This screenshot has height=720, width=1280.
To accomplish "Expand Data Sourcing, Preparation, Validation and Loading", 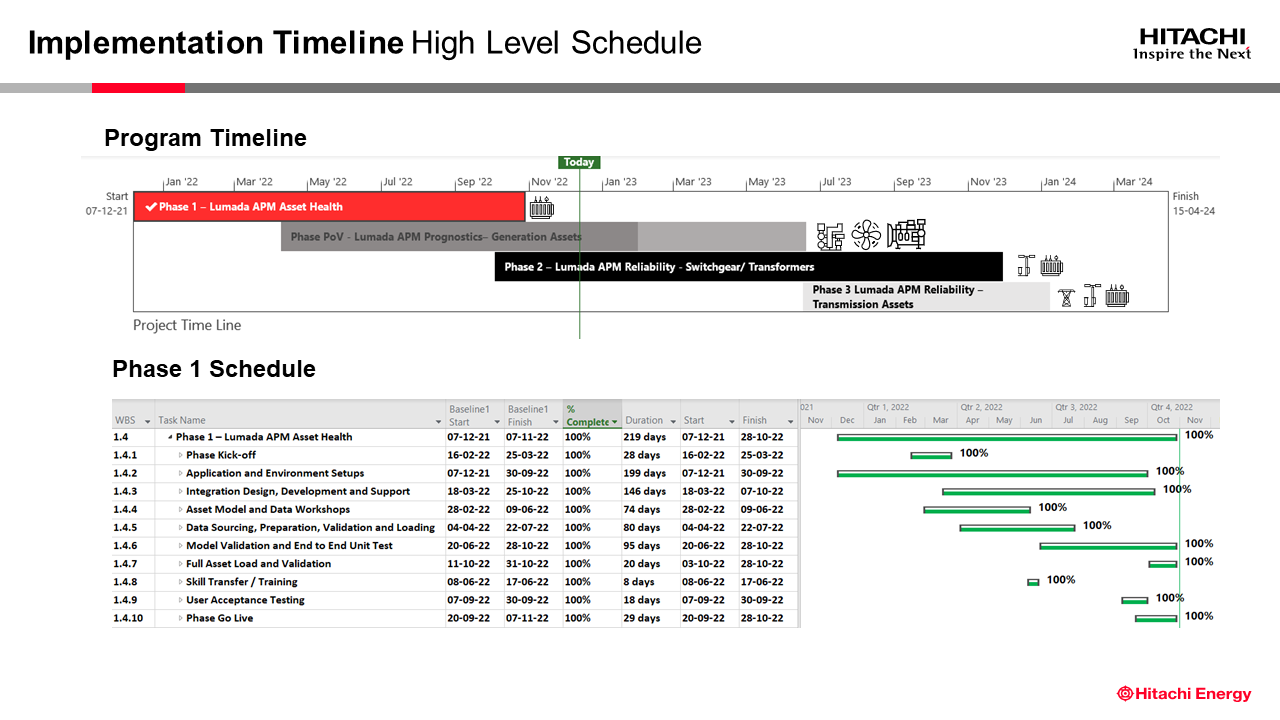I will point(181,527).
